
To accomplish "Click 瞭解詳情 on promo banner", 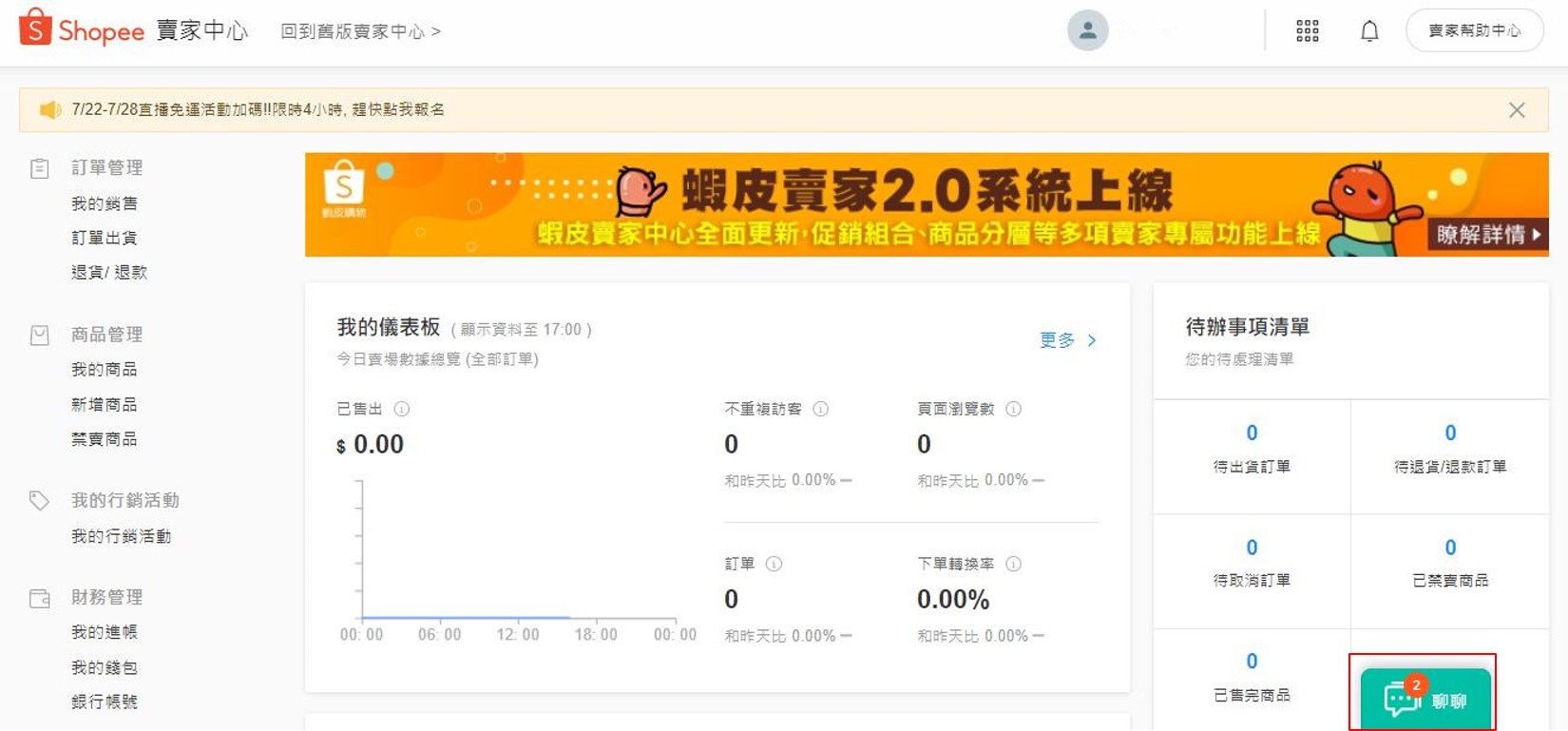I will (x=1487, y=234).
